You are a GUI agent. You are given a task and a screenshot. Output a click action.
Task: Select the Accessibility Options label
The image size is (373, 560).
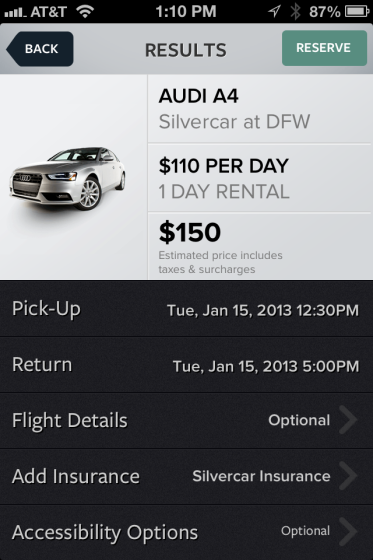point(105,532)
